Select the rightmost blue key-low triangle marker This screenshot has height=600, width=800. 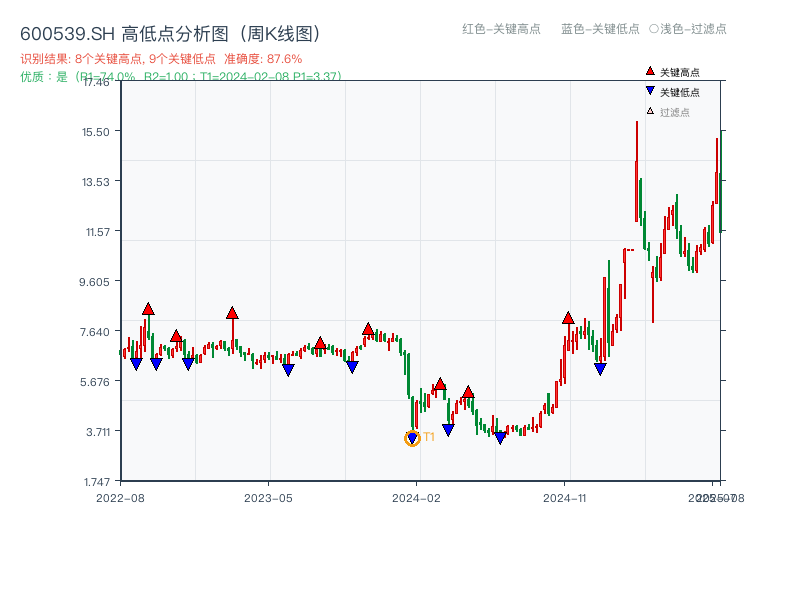coord(600,369)
